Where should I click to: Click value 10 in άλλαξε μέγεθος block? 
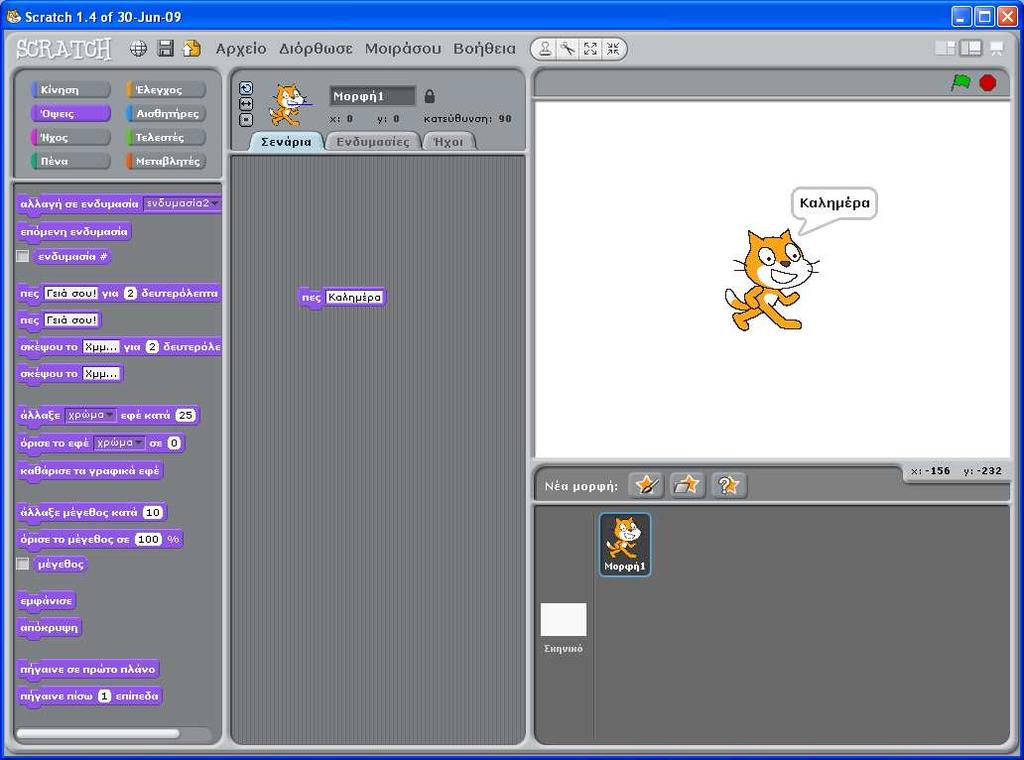click(x=153, y=513)
